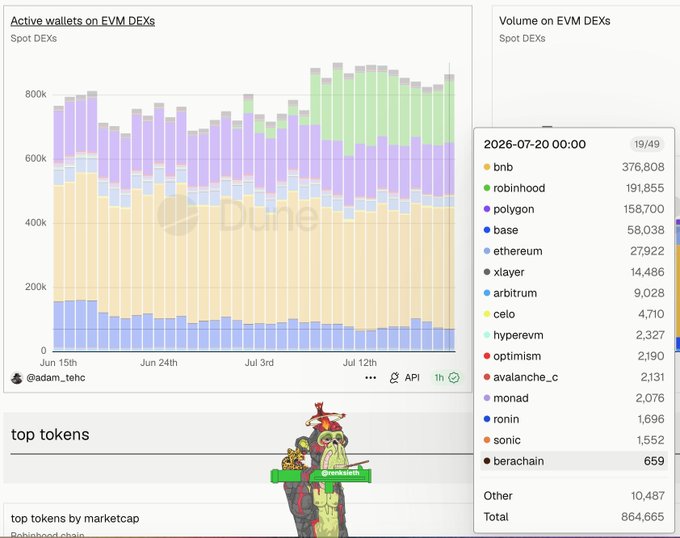
Task: Click the top tokens section heading
Action: click(x=50, y=434)
